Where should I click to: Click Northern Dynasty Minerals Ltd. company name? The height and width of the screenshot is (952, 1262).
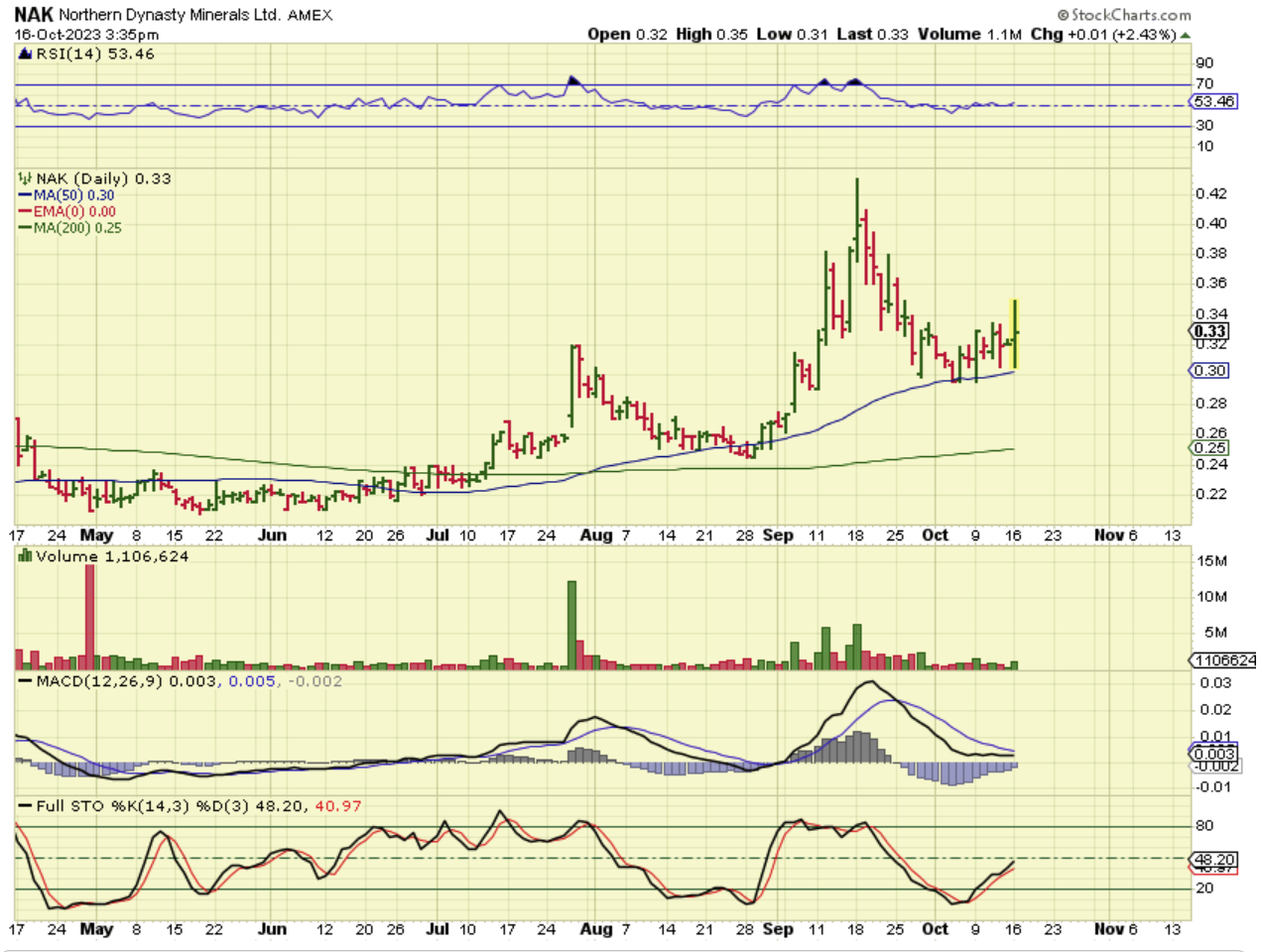pos(169,15)
